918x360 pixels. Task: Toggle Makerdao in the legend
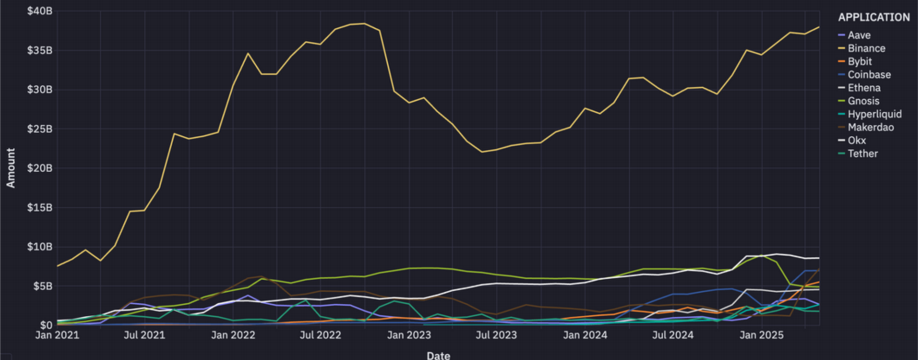pyautogui.click(x=866, y=127)
